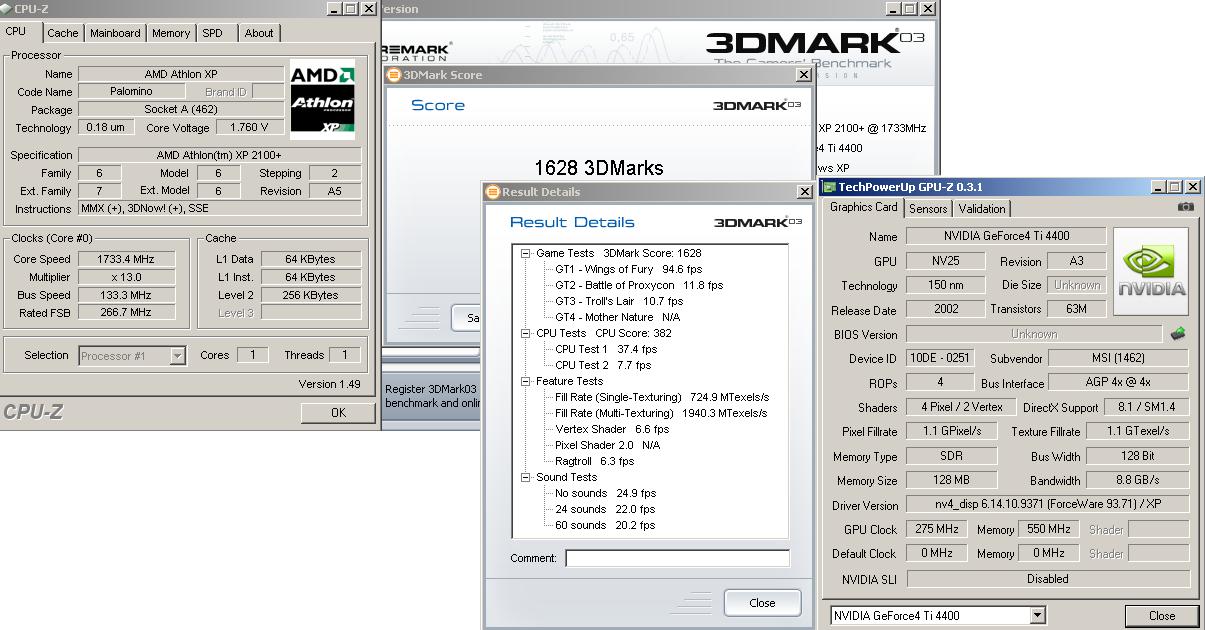Image resolution: width=1205 pixels, height=630 pixels.
Task: Select Fill Rate (Single-Texturing) row
Action: pyautogui.click(x=662, y=397)
